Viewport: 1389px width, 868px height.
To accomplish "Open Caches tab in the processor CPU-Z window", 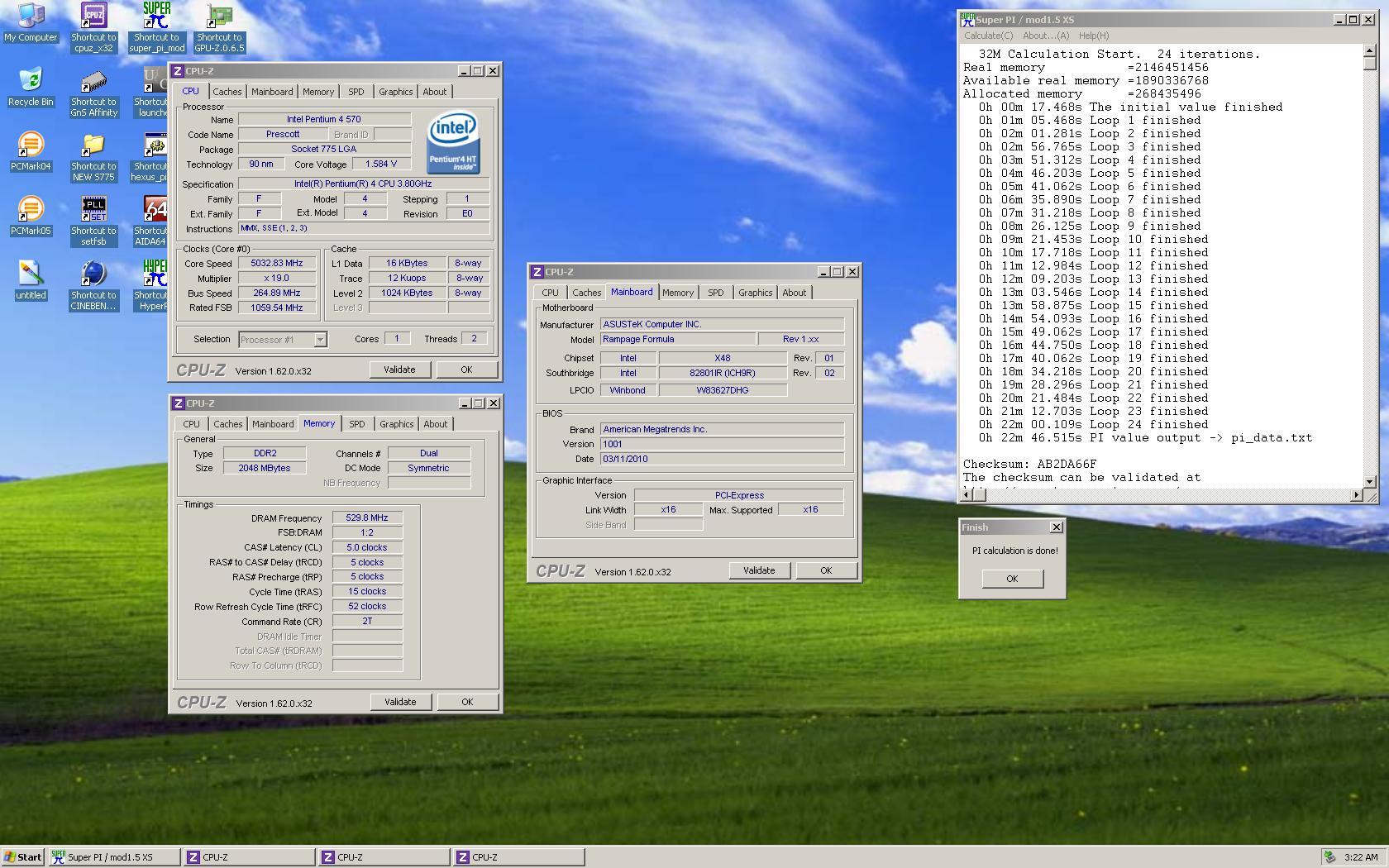I will pos(227,92).
